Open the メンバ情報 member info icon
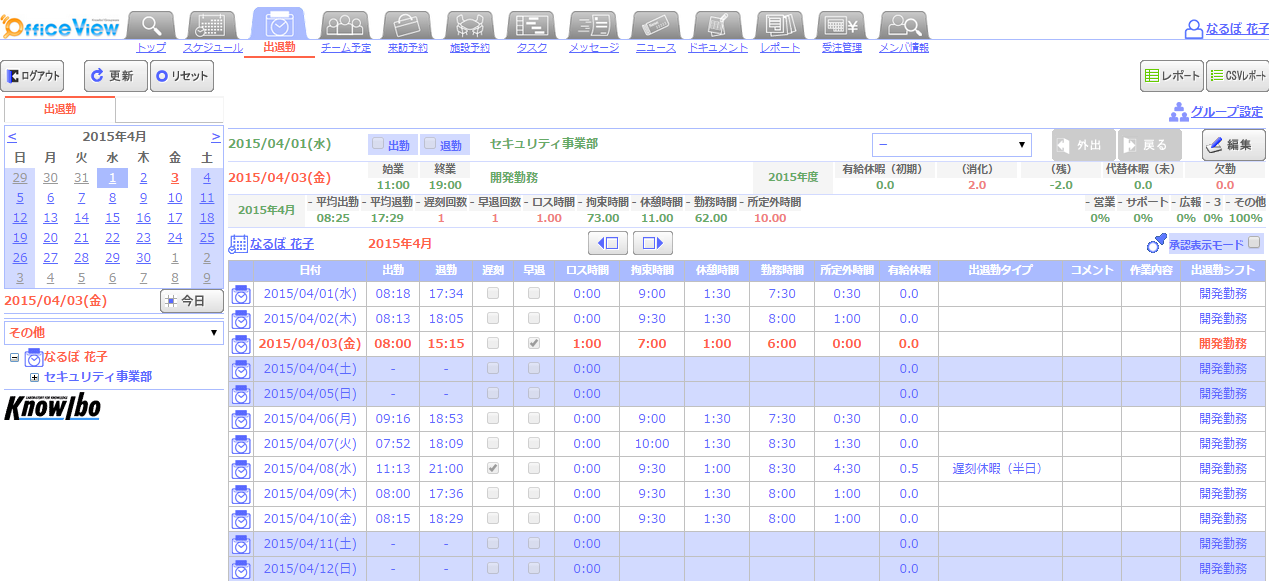This screenshot has width=1269, height=581. (x=905, y=24)
